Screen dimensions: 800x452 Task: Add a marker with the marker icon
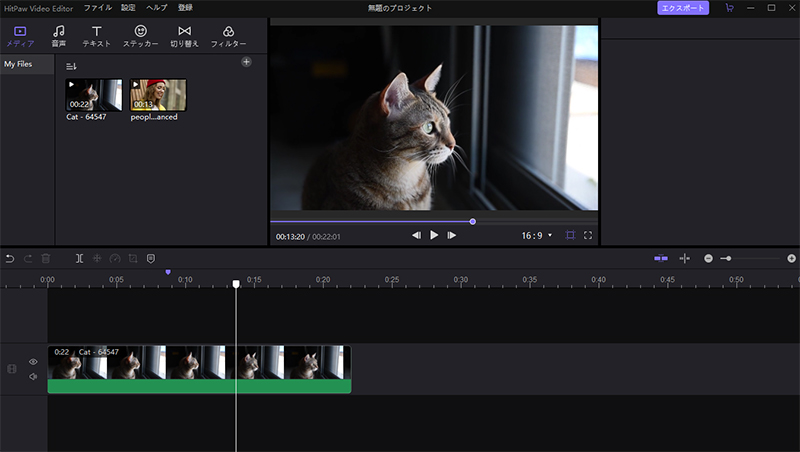pos(150,258)
